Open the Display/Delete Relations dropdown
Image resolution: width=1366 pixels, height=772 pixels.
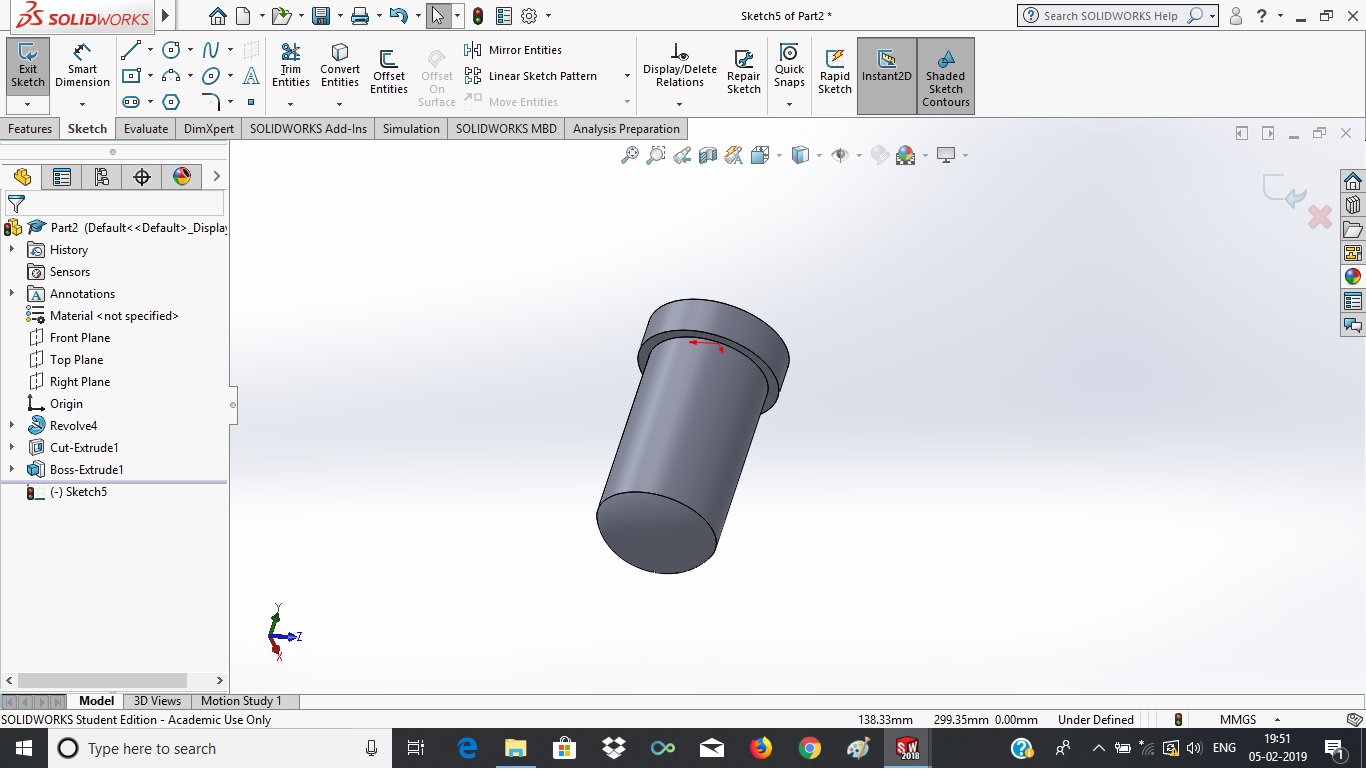click(679, 104)
